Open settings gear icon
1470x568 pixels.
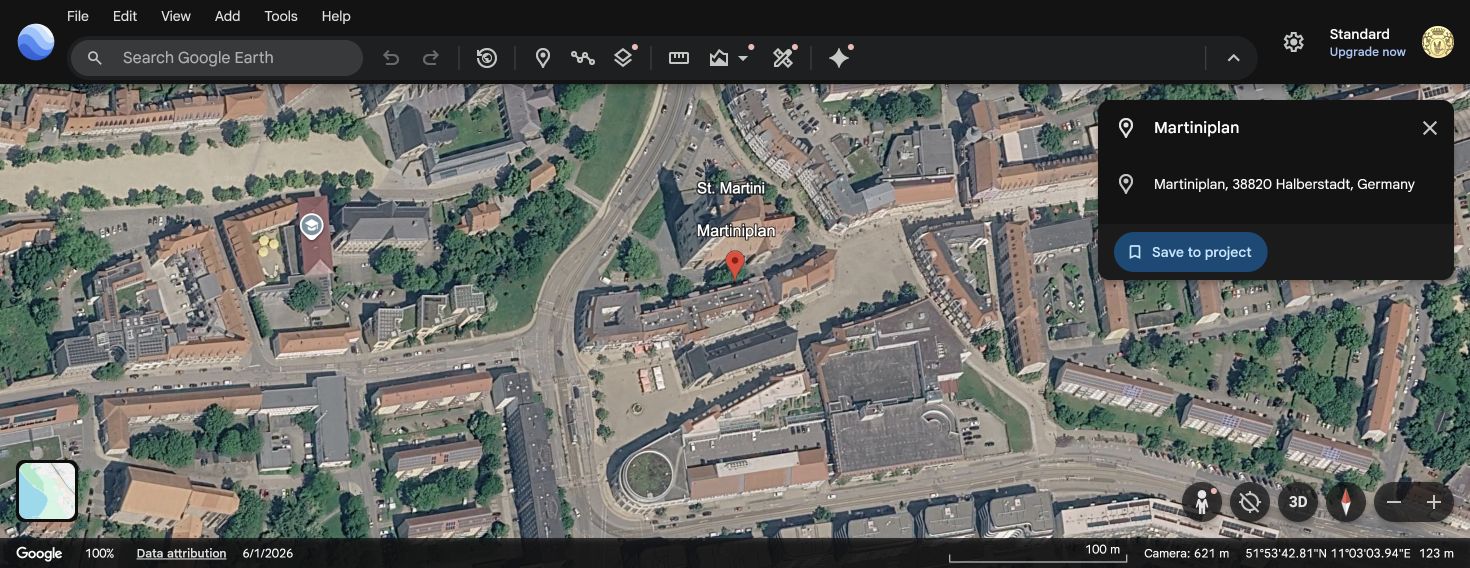[1294, 42]
